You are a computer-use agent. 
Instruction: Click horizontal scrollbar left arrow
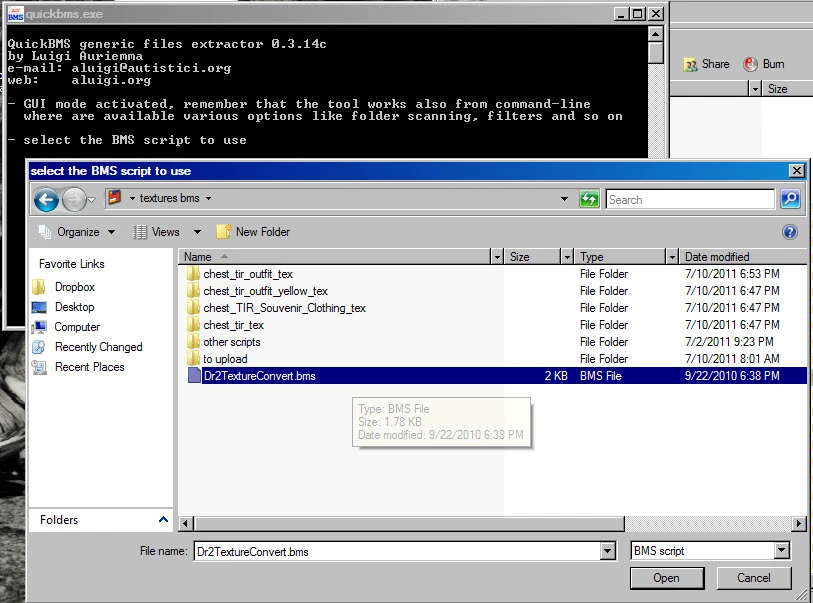click(x=186, y=524)
